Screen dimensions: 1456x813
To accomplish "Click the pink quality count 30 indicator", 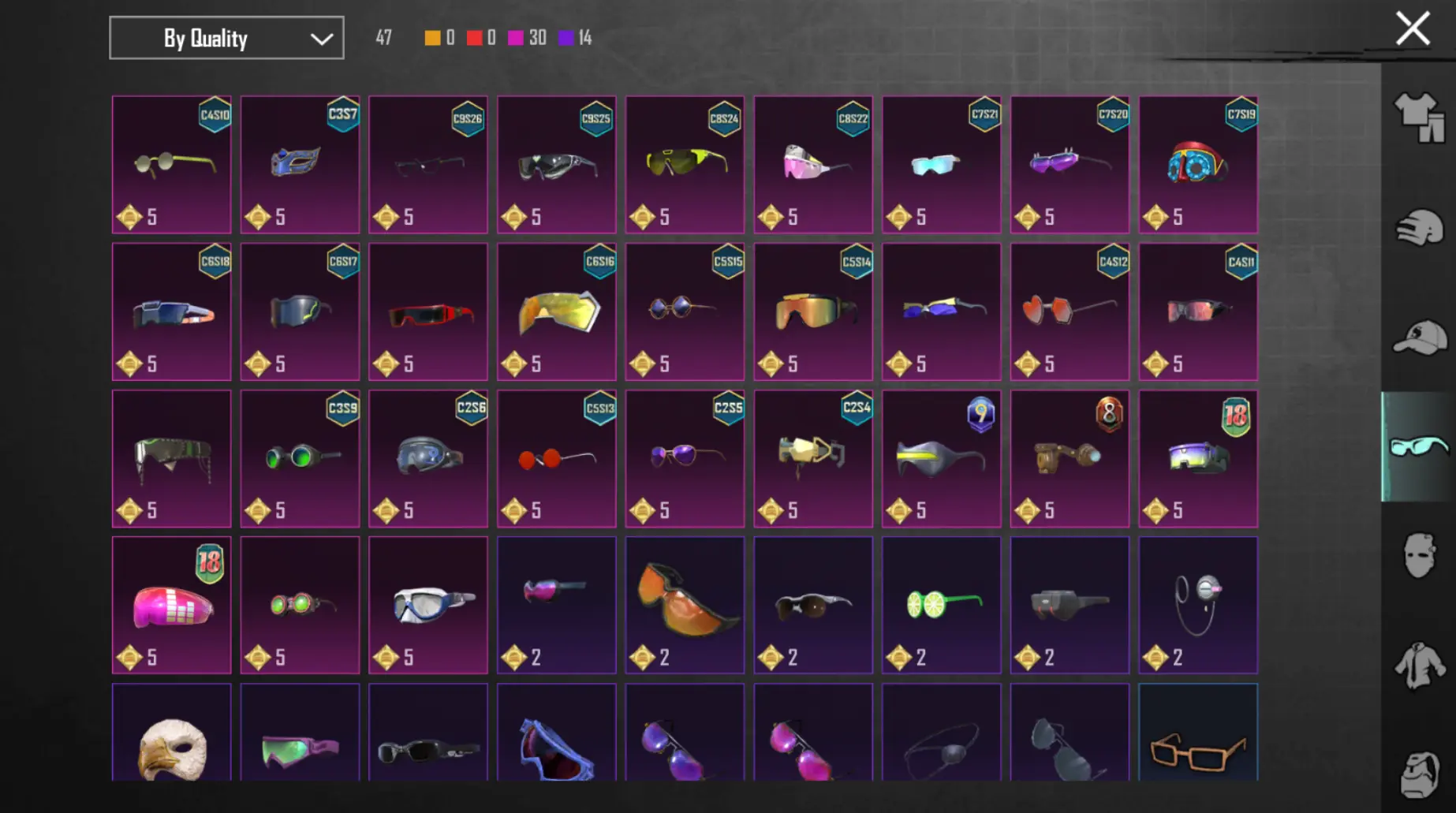I will (528, 38).
